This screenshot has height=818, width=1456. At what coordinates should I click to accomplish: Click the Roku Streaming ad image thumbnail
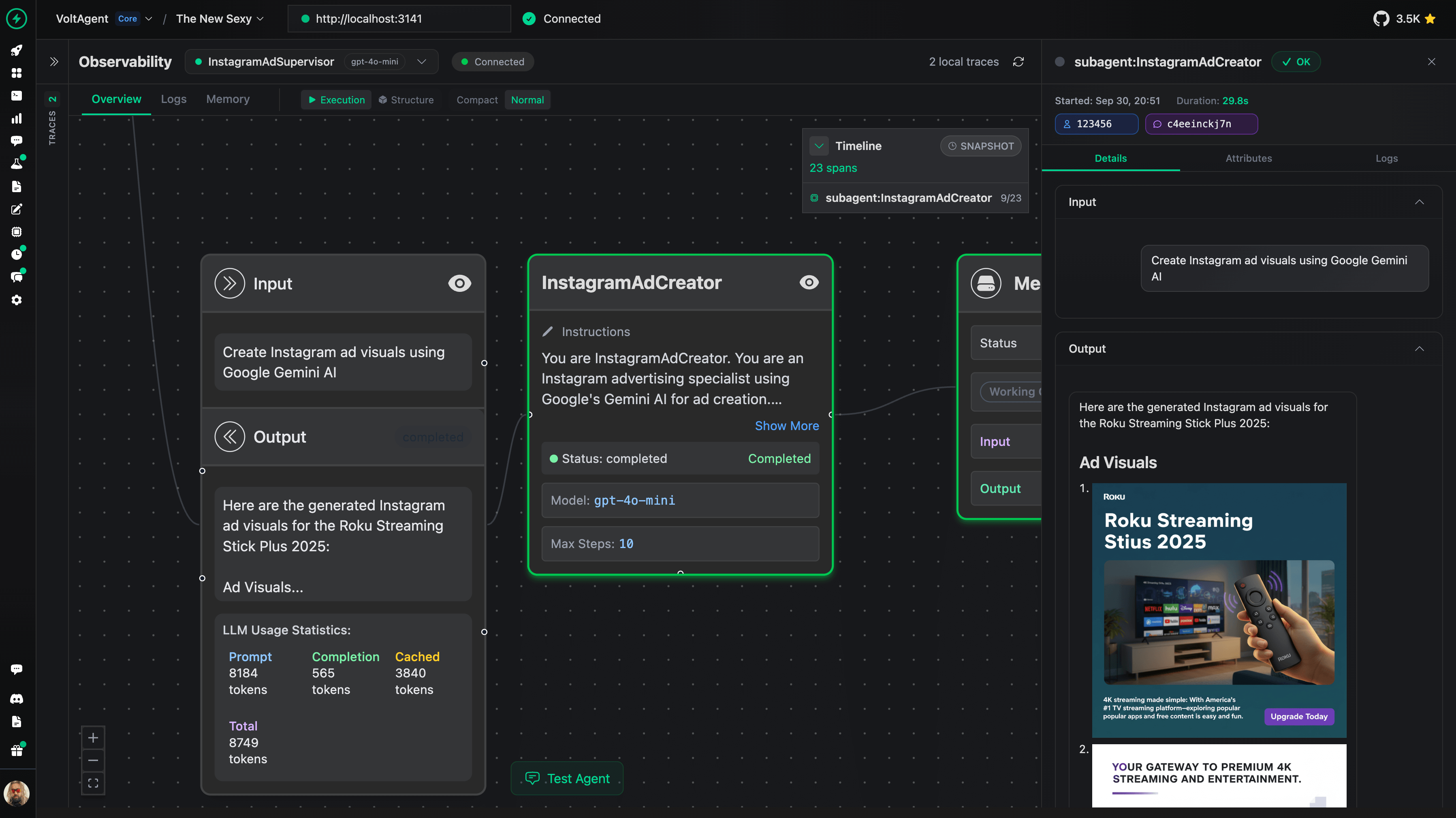click(x=1219, y=610)
